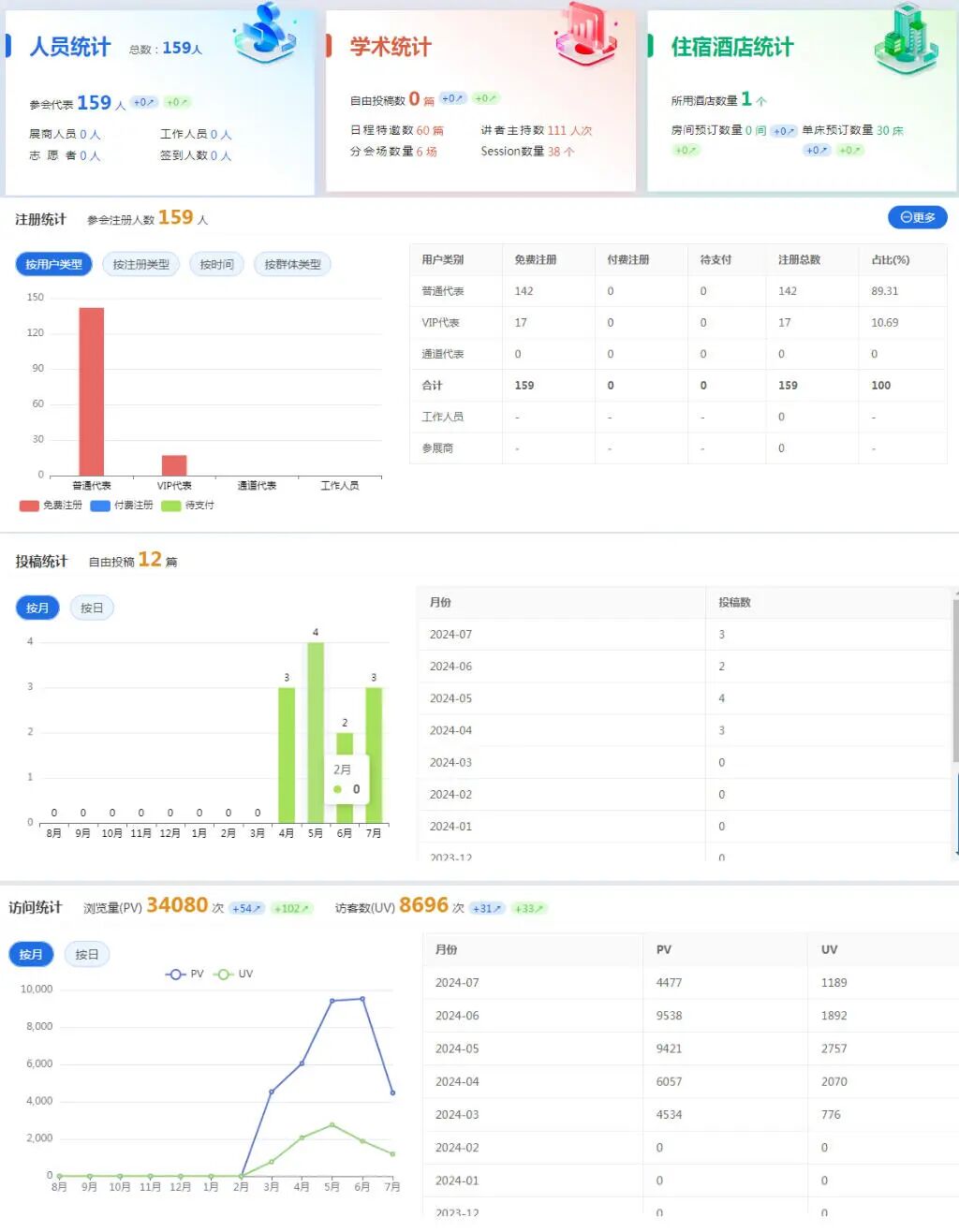
Task: Switch 访问统计 chart to 按日 view
Action: 87,955
